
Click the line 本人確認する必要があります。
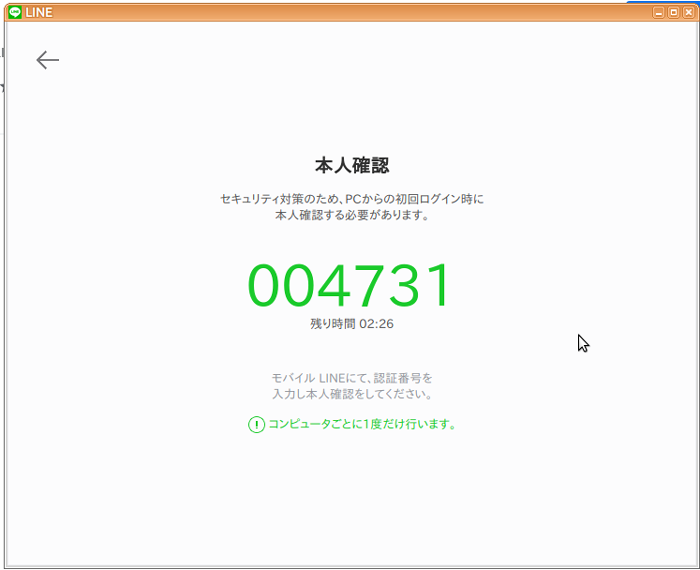click(352, 215)
